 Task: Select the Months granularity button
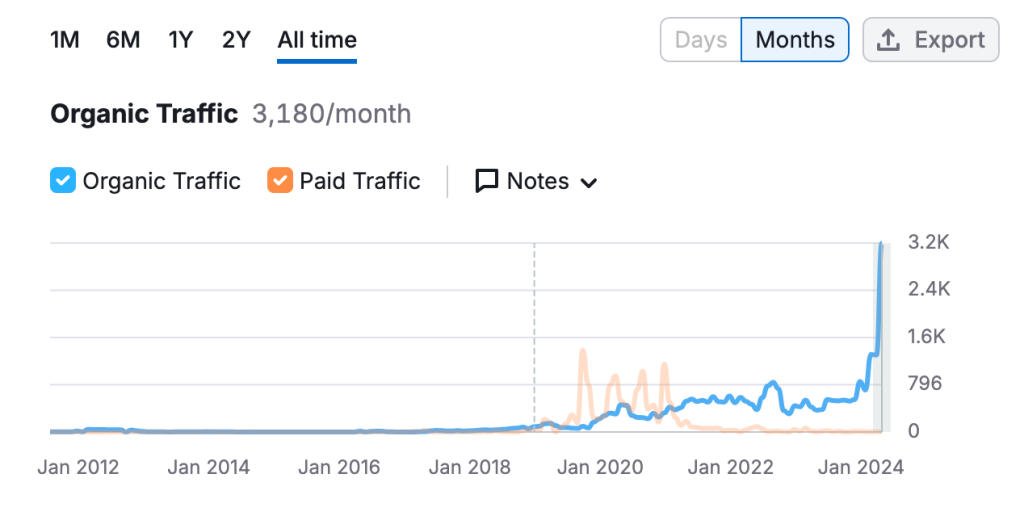(x=795, y=40)
